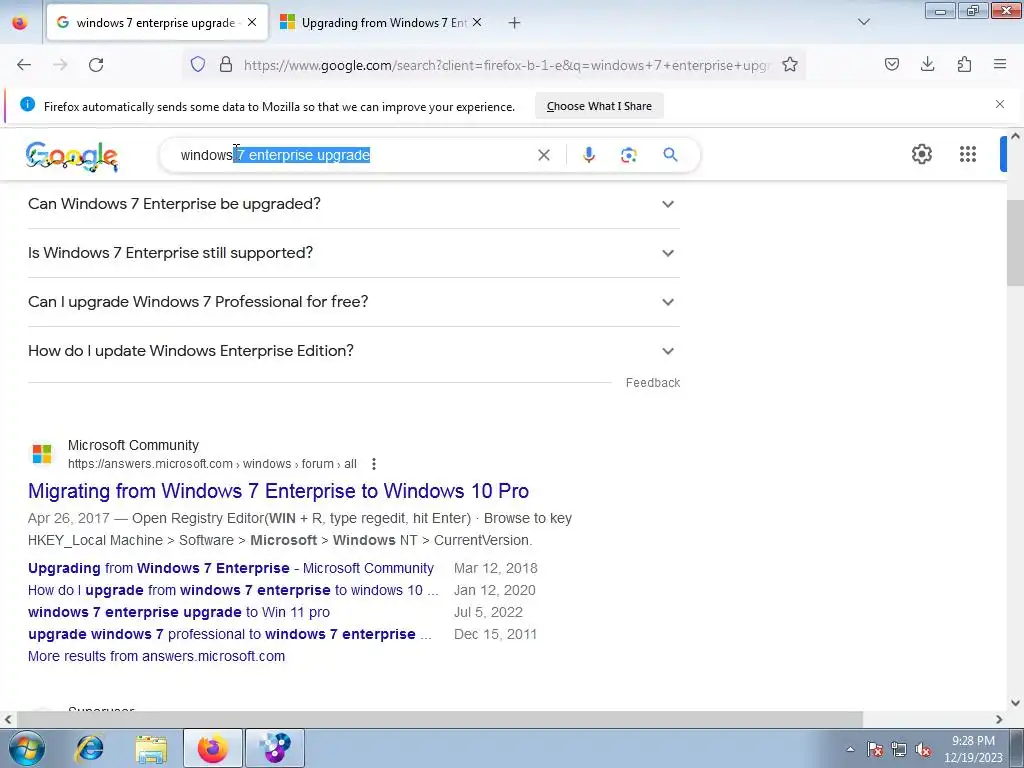This screenshot has height=768, width=1024.
Task: Launch Internet Explorer from taskbar
Action: [89, 748]
